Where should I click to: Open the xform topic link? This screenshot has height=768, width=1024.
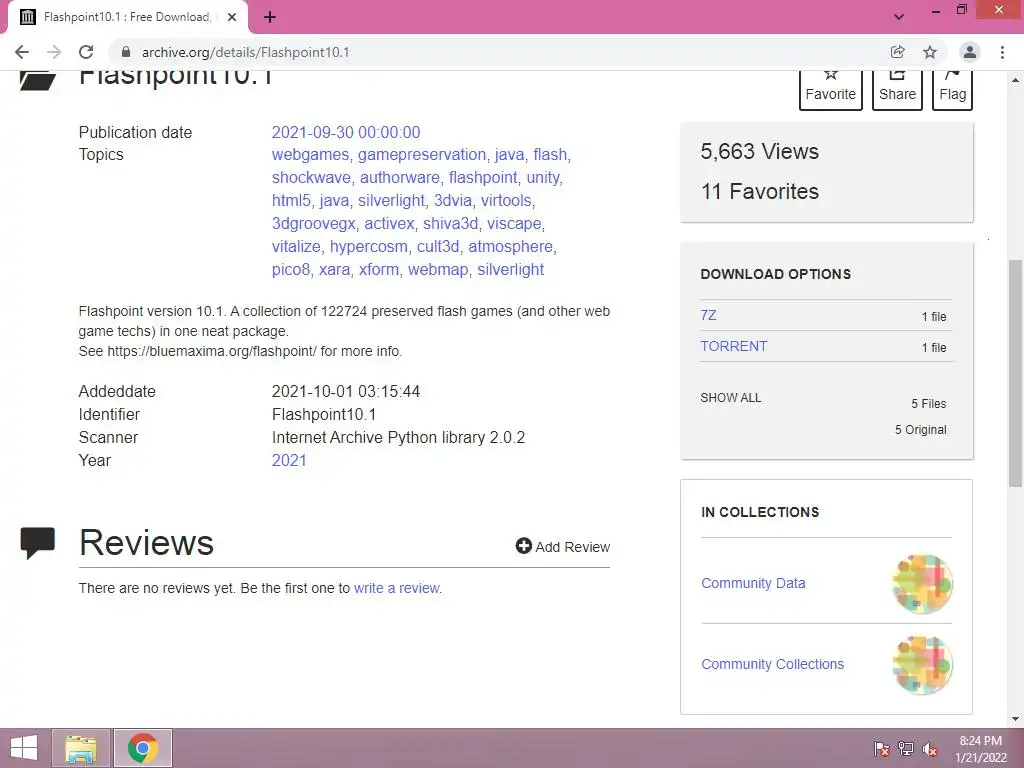379,270
